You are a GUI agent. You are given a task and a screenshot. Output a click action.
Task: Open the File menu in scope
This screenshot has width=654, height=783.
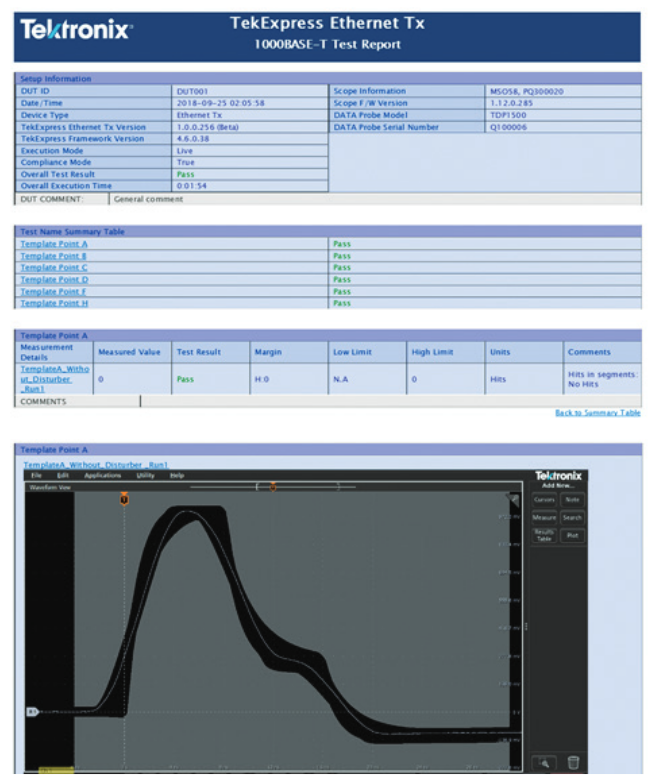pyautogui.click(x=36, y=475)
